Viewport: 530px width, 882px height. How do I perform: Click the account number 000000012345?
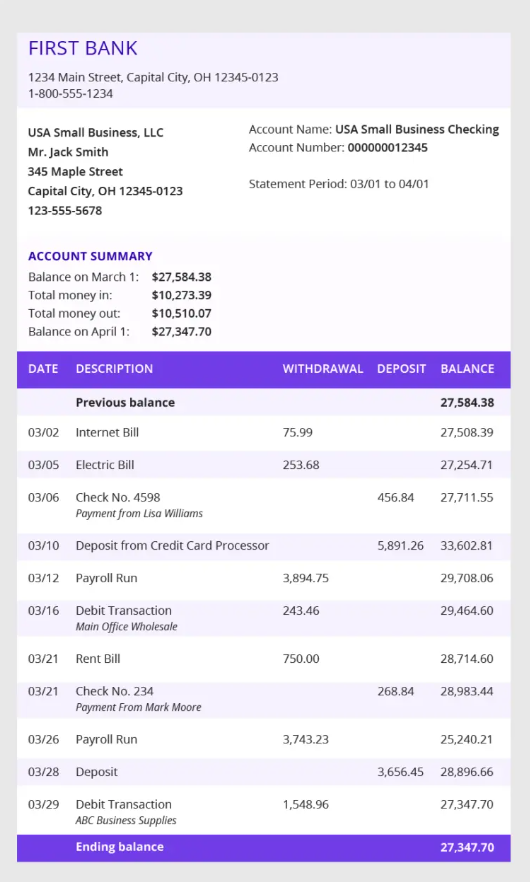click(387, 148)
